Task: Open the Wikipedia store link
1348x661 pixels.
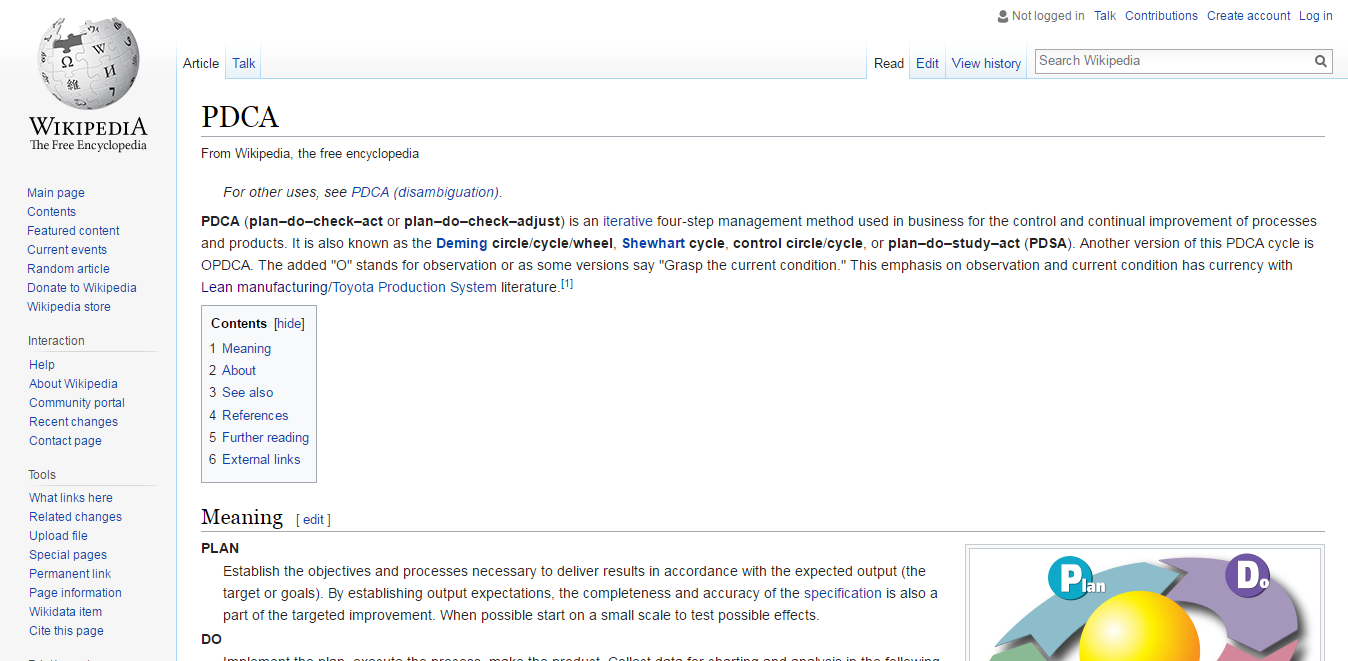Action: pos(69,307)
